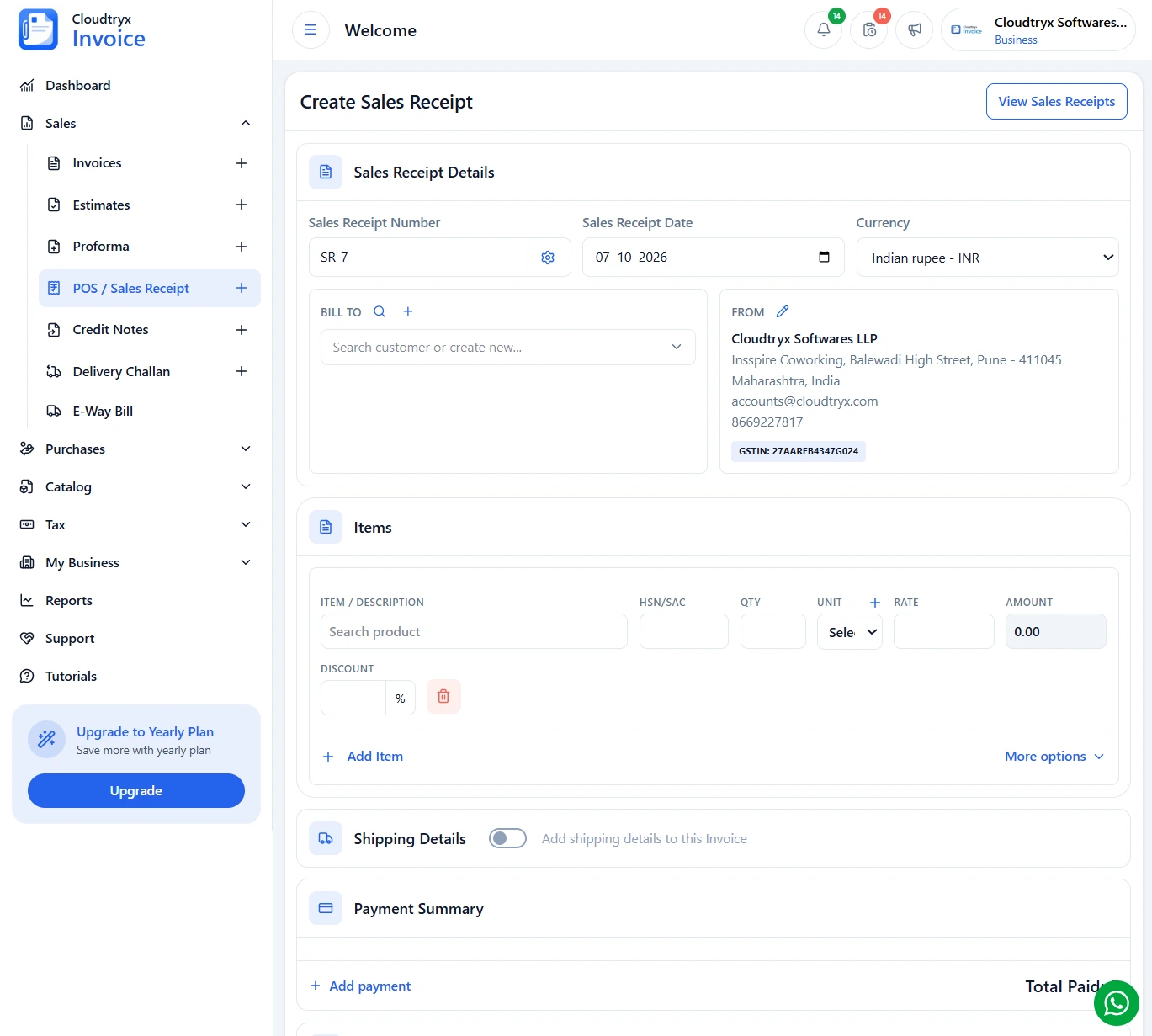Create new proforma via plus icon
Viewport: 1152px width, 1036px height.
pyautogui.click(x=242, y=247)
